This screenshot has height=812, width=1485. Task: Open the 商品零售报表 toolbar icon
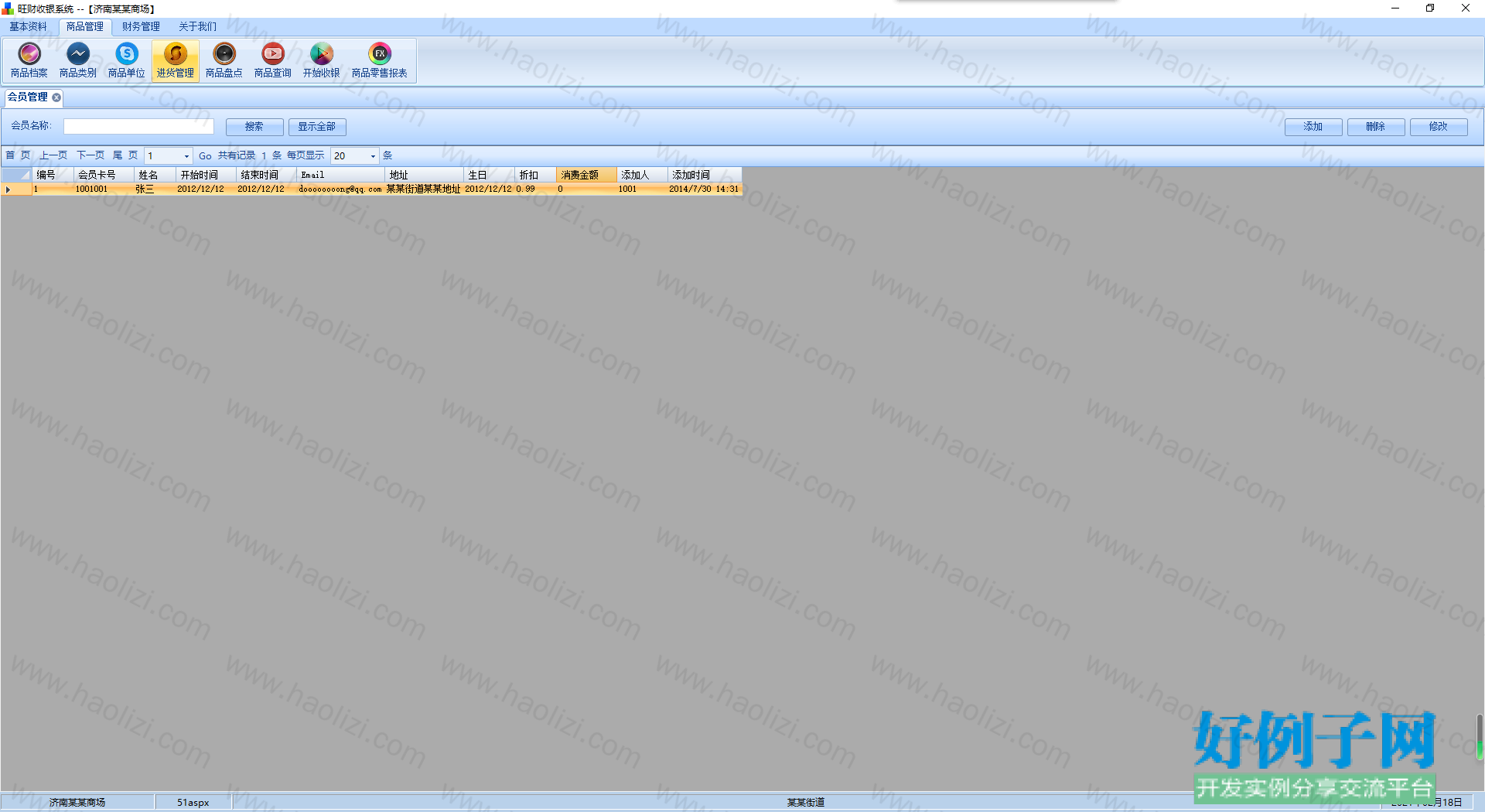click(380, 60)
